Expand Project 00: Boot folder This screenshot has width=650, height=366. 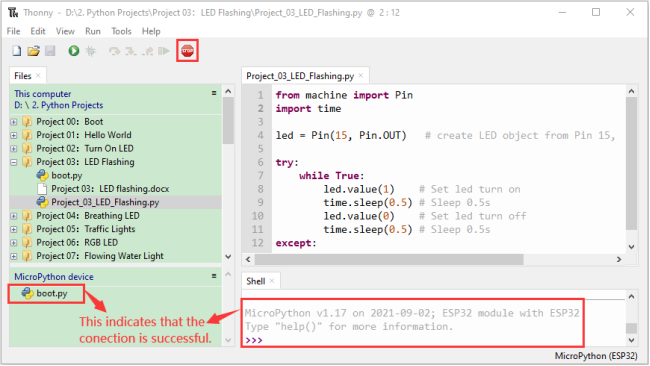coord(14,122)
